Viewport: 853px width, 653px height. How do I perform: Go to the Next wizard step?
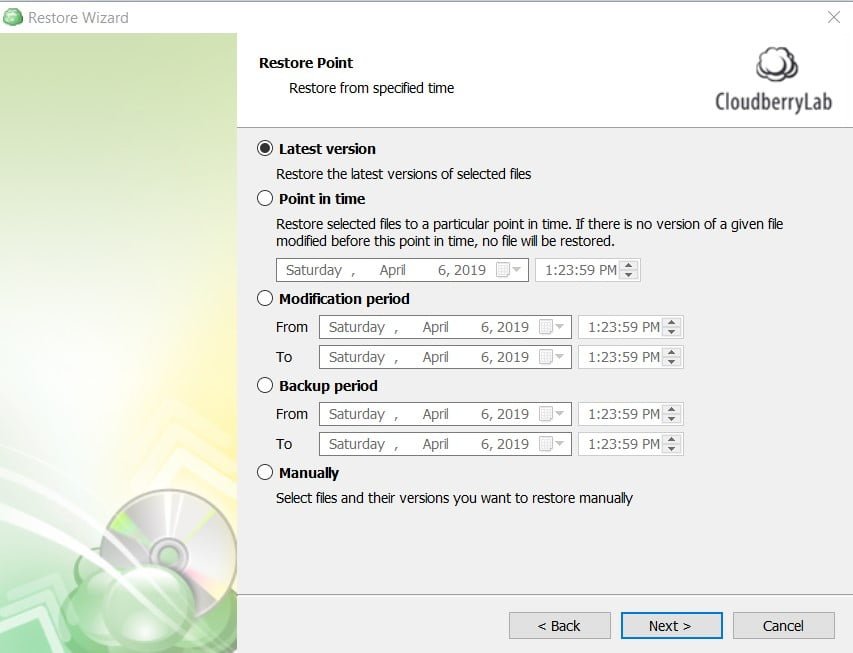tap(672, 626)
